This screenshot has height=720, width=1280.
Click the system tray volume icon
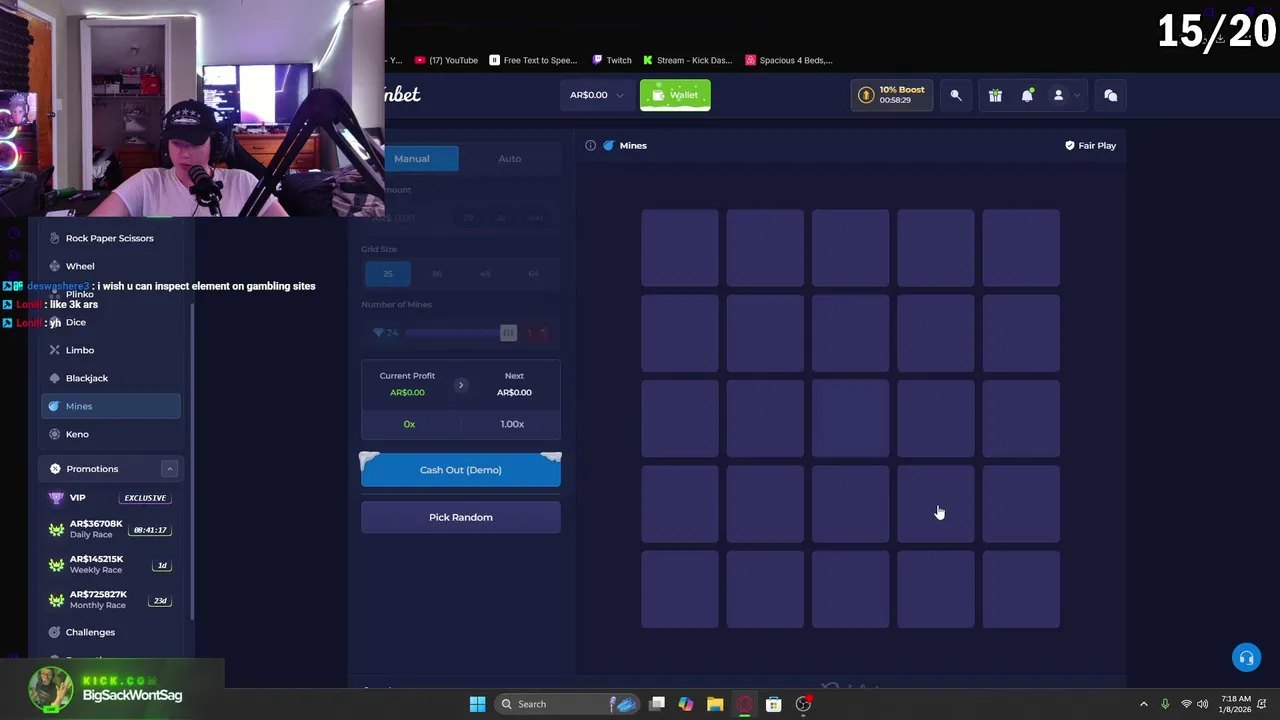1202,704
